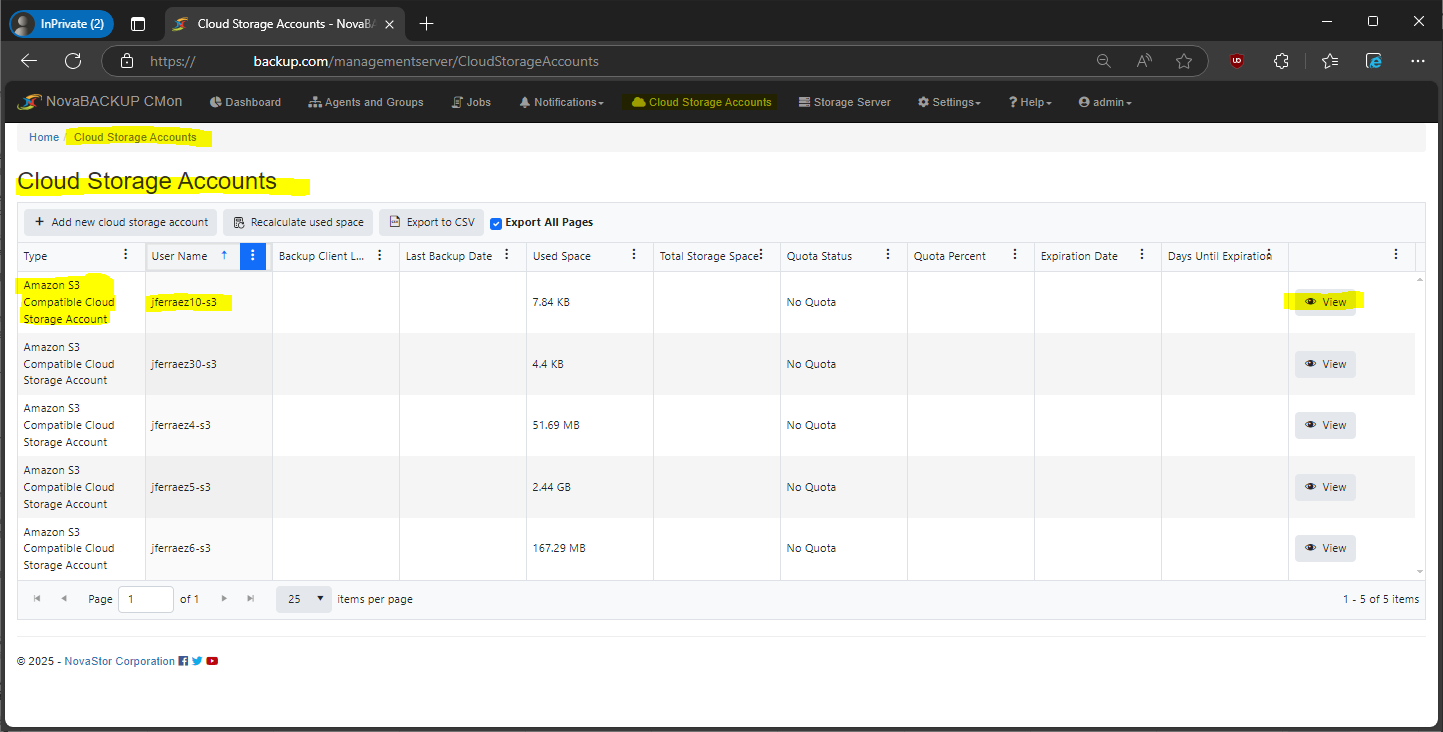1443x732 pixels.
Task: Expand the Settings dropdown menu
Action: (949, 102)
